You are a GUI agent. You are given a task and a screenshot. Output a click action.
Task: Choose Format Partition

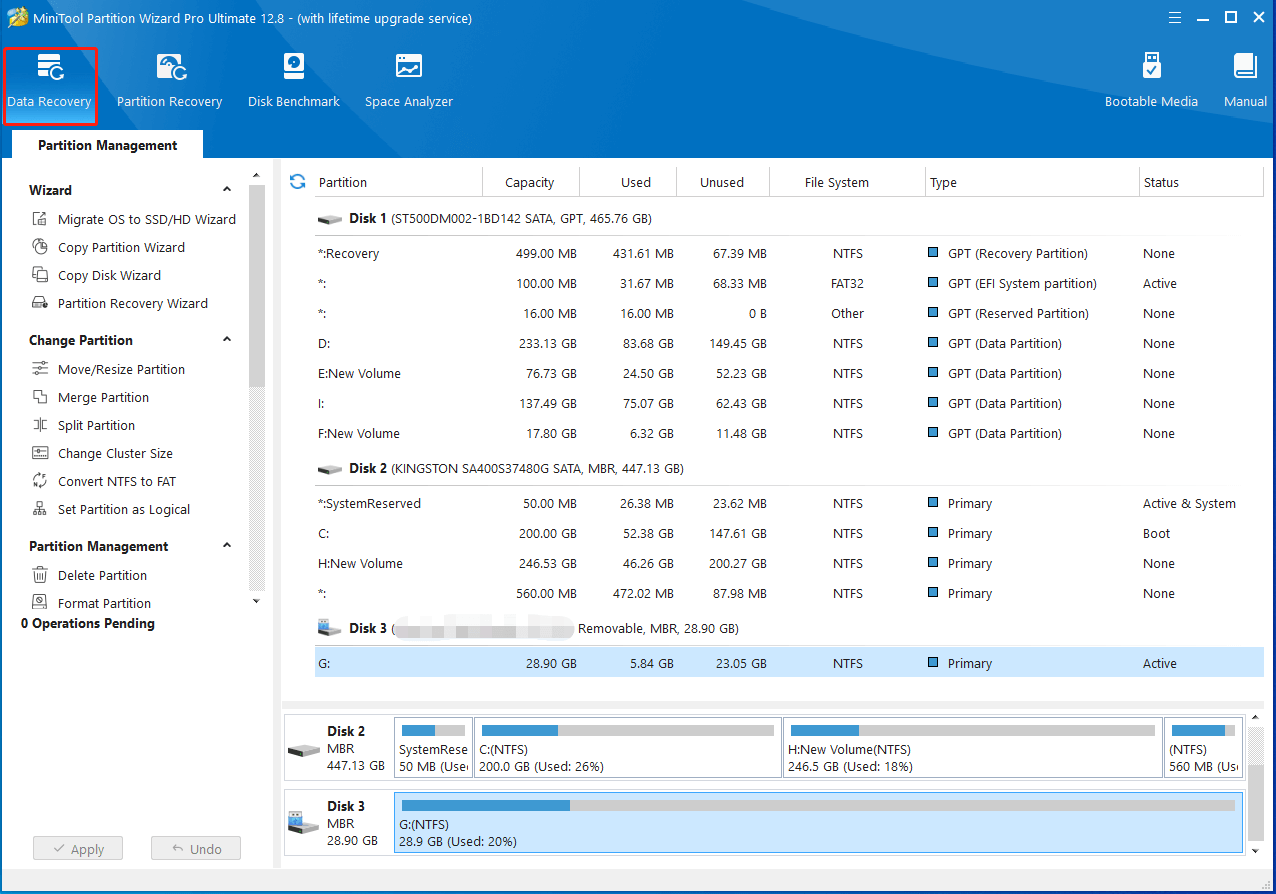(92, 603)
